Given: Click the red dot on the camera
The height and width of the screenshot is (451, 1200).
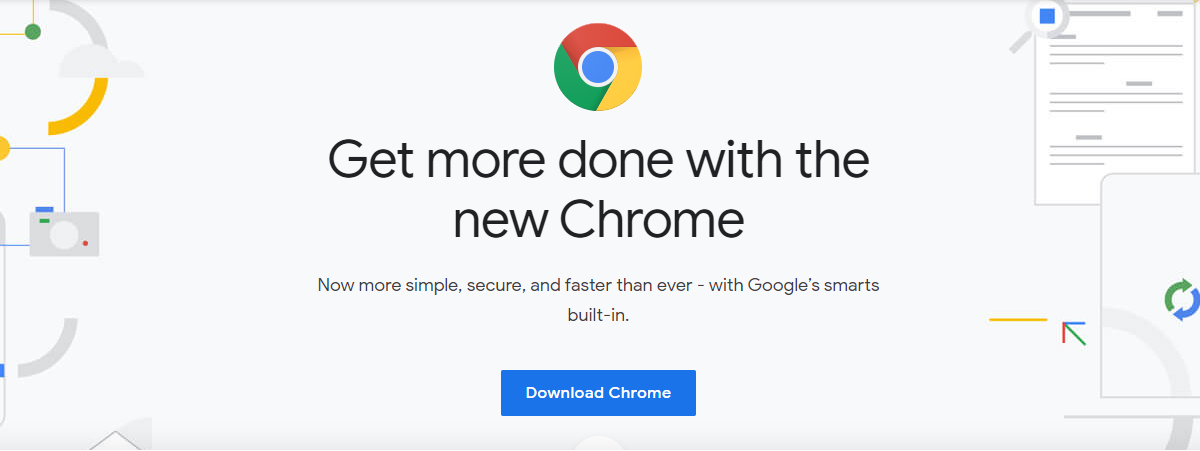Looking at the screenshot, I should click(86, 243).
